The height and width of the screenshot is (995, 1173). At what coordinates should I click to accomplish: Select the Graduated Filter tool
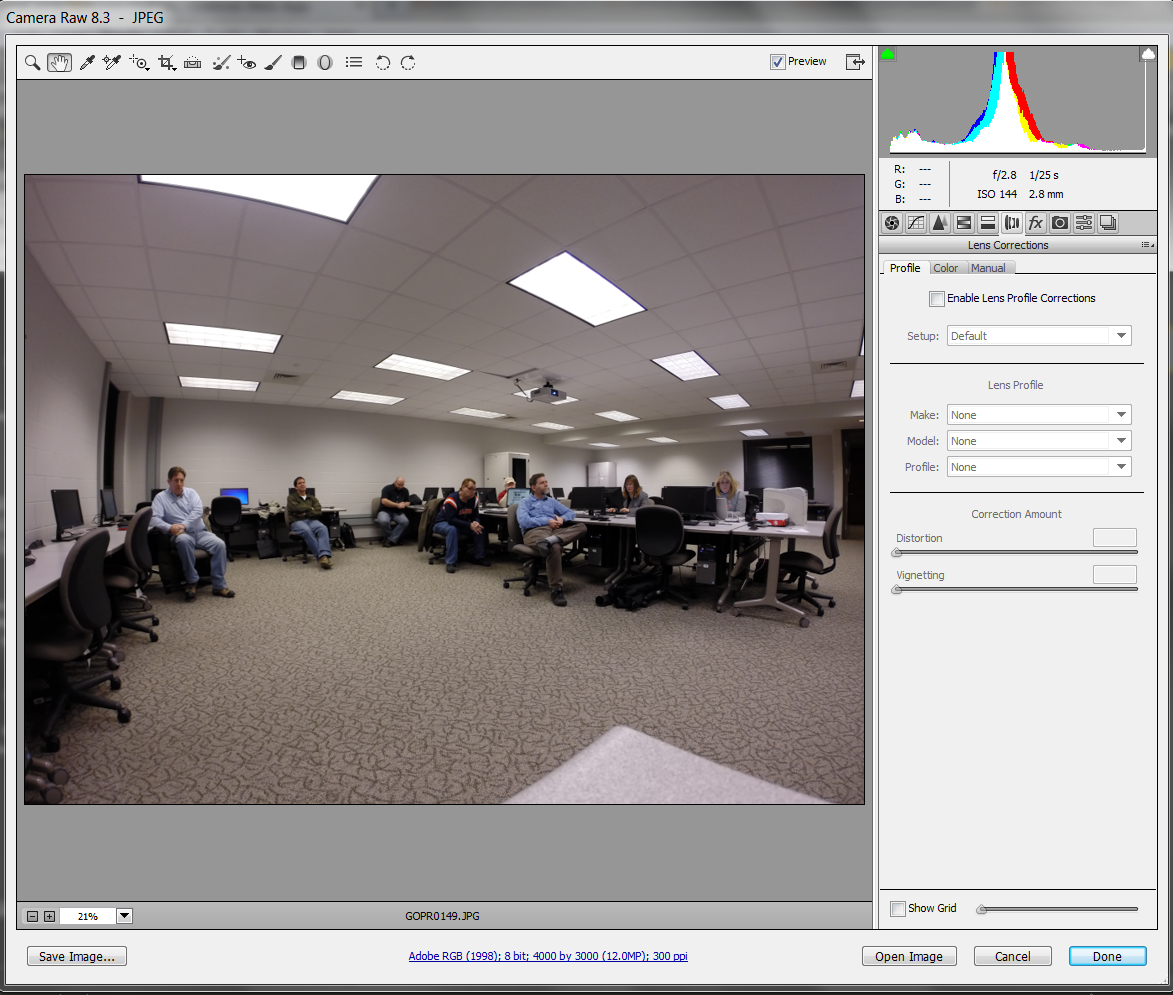pos(298,63)
